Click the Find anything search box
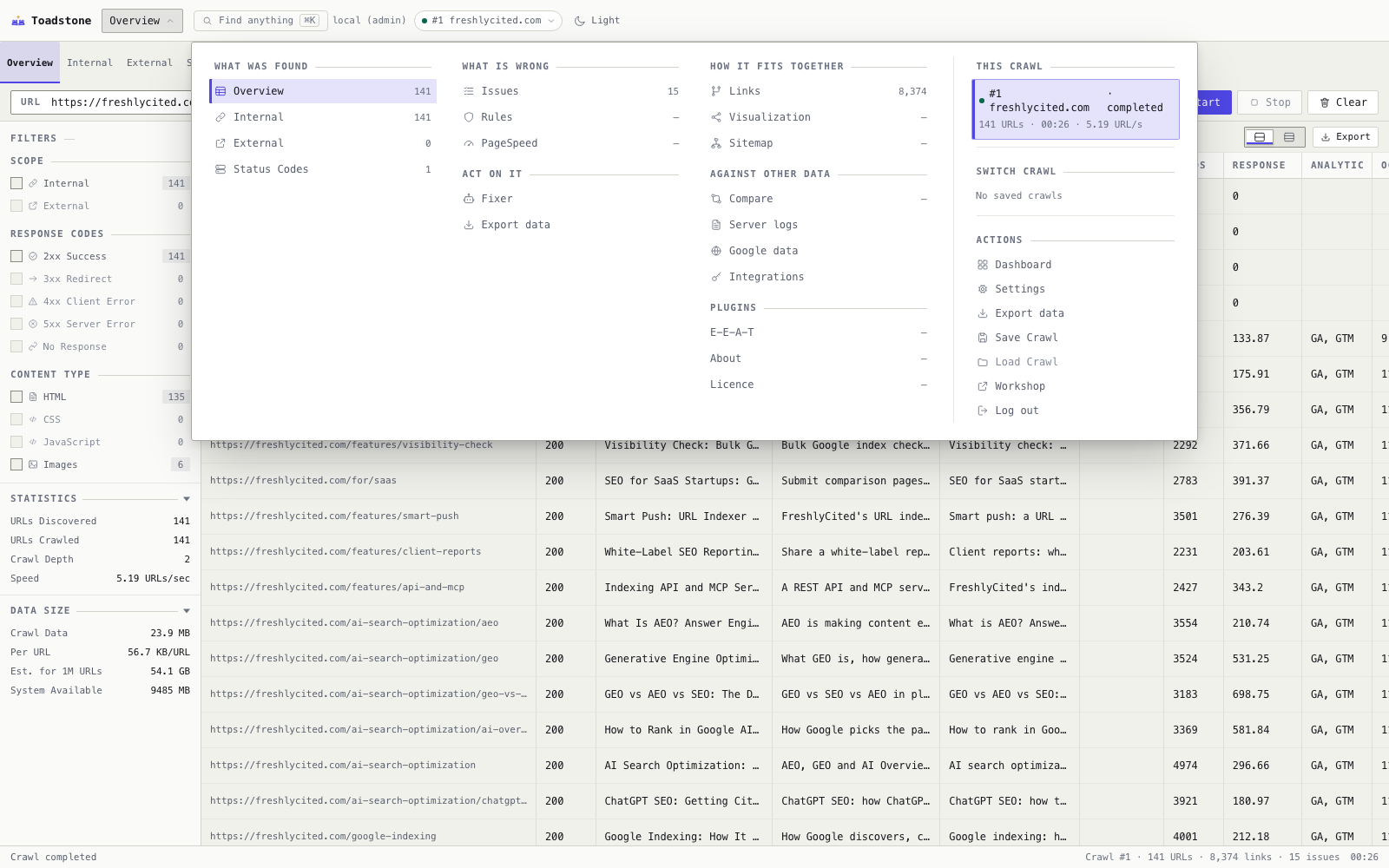 click(260, 21)
